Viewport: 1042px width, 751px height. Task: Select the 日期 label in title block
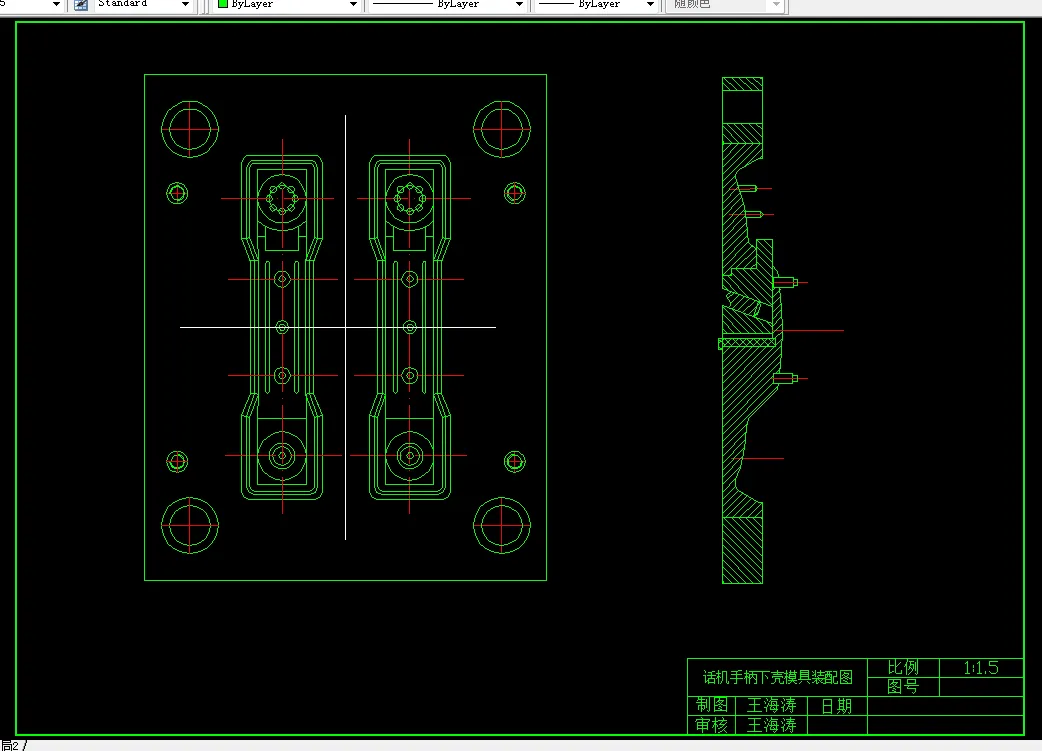point(837,706)
